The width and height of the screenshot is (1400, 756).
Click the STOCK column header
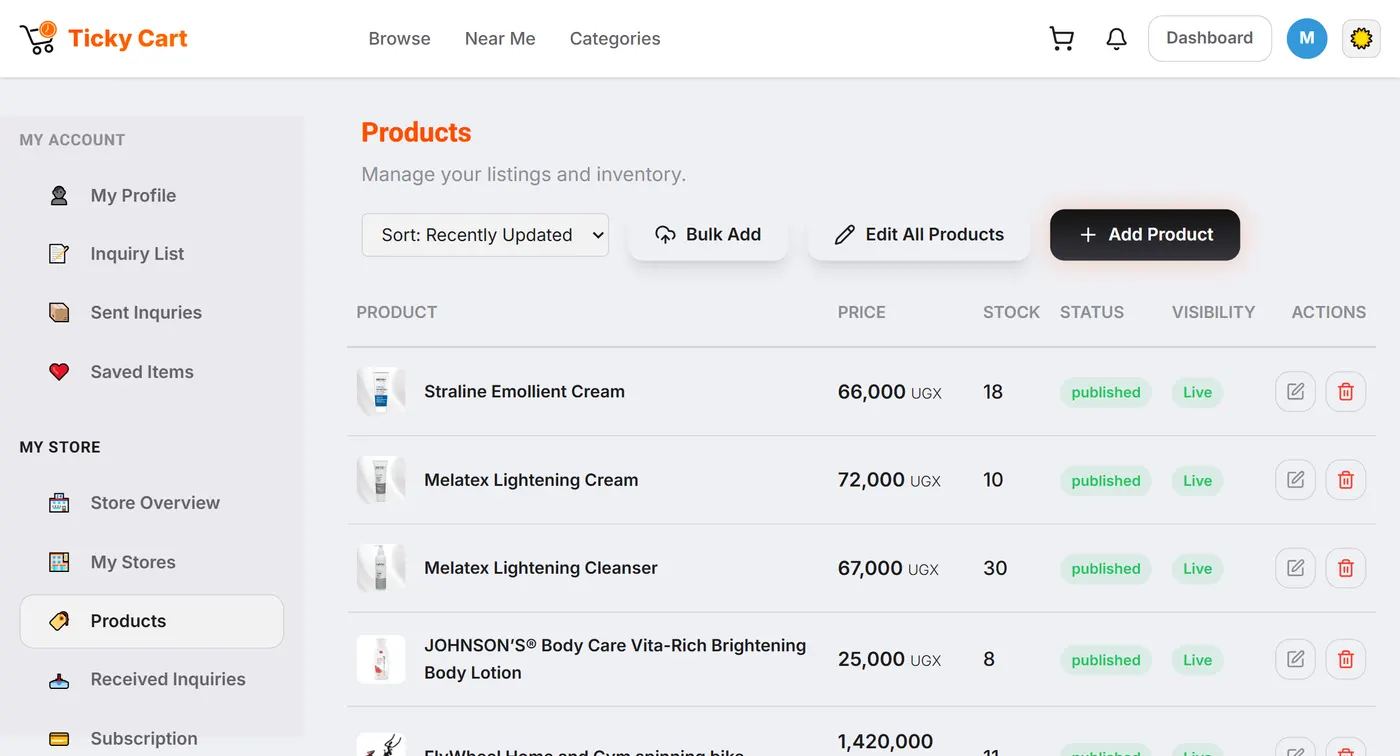click(1012, 312)
